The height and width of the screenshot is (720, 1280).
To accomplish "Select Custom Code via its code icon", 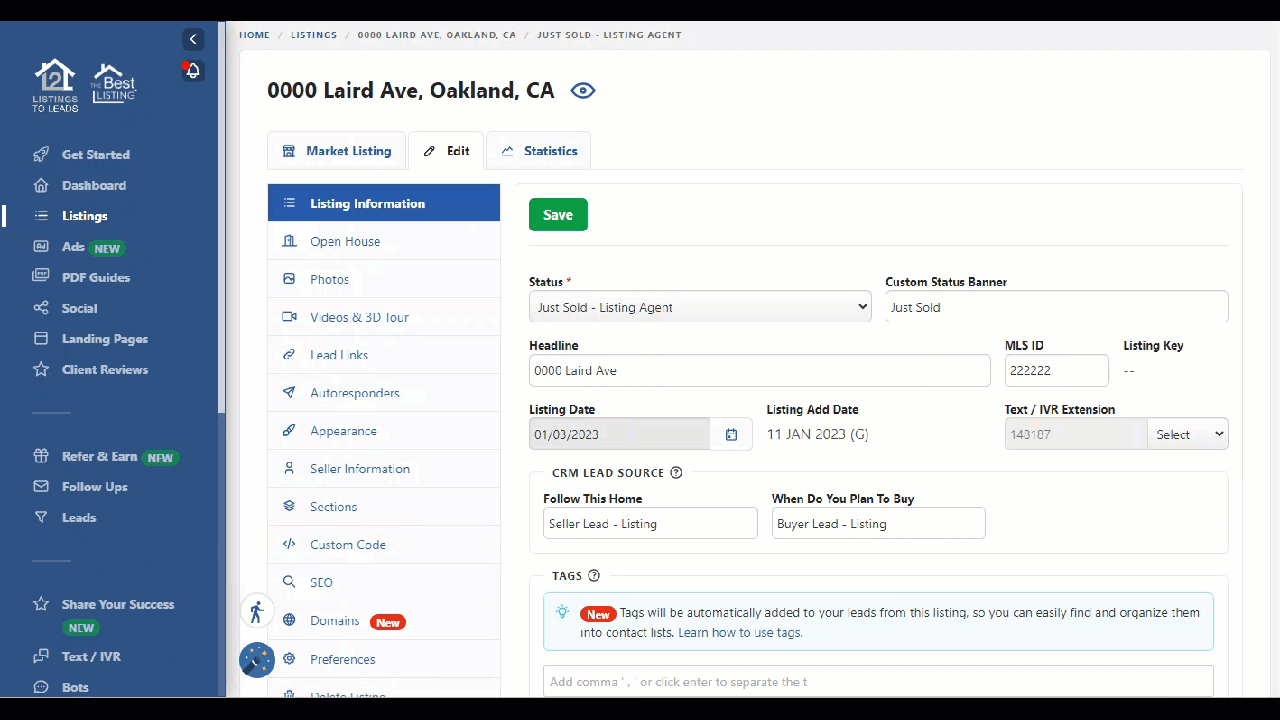I will (x=289, y=544).
